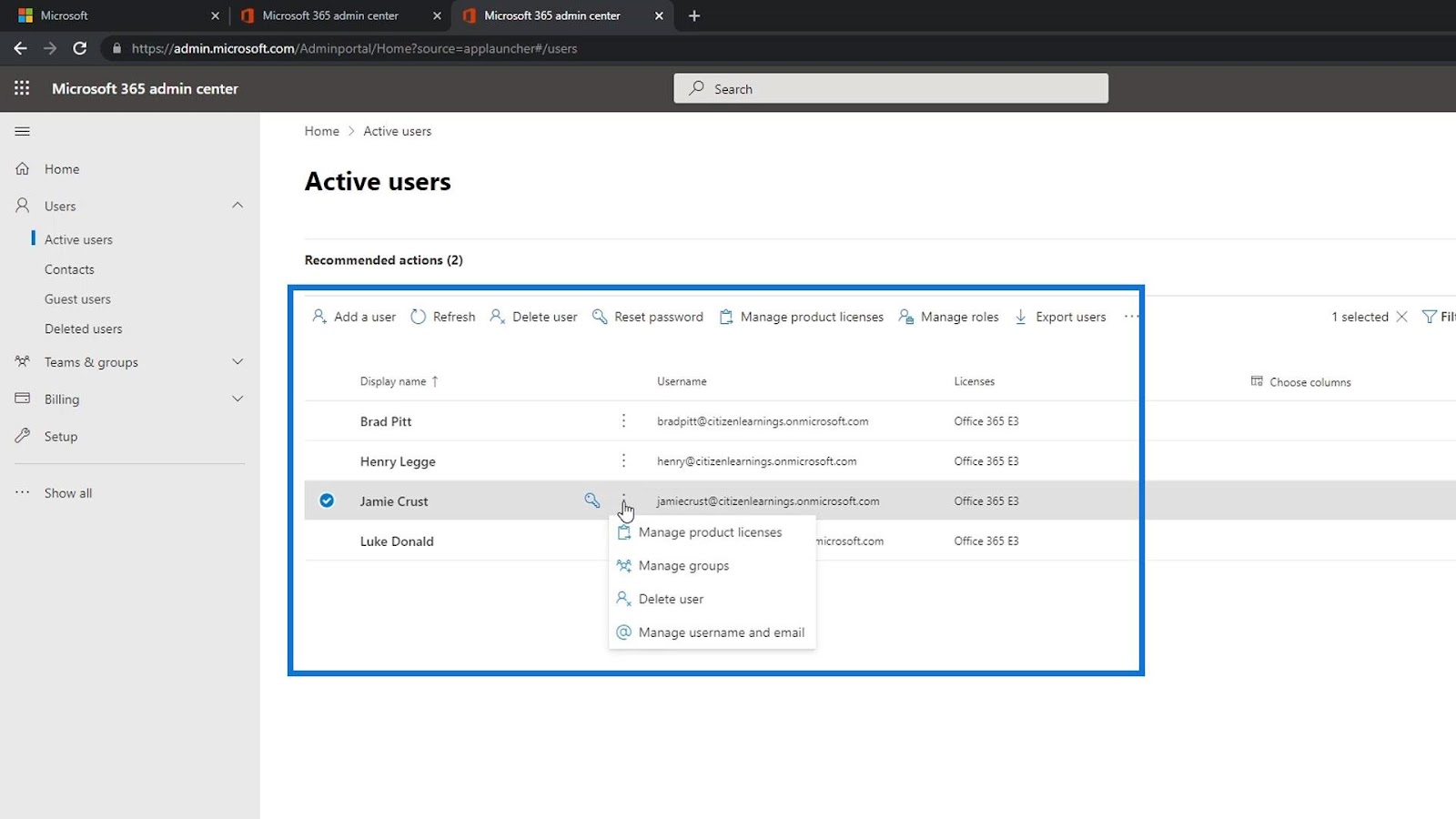Click Show all in the sidebar

click(68, 493)
